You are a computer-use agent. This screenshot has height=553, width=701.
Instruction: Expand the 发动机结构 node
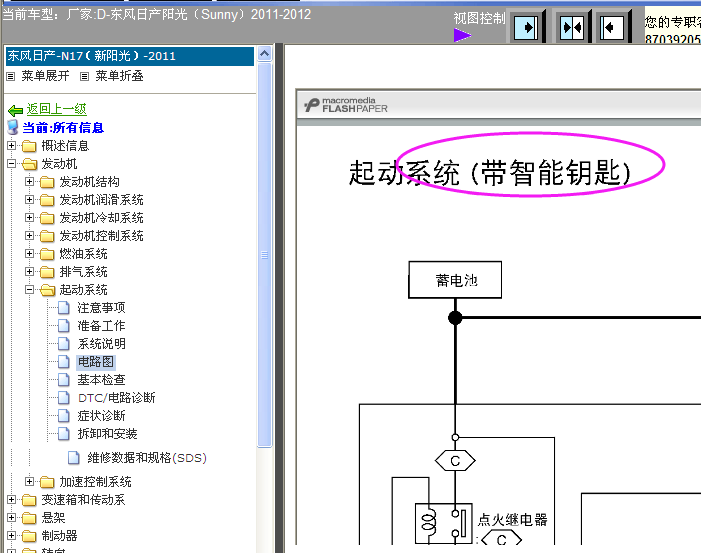(x=30, y=182)
